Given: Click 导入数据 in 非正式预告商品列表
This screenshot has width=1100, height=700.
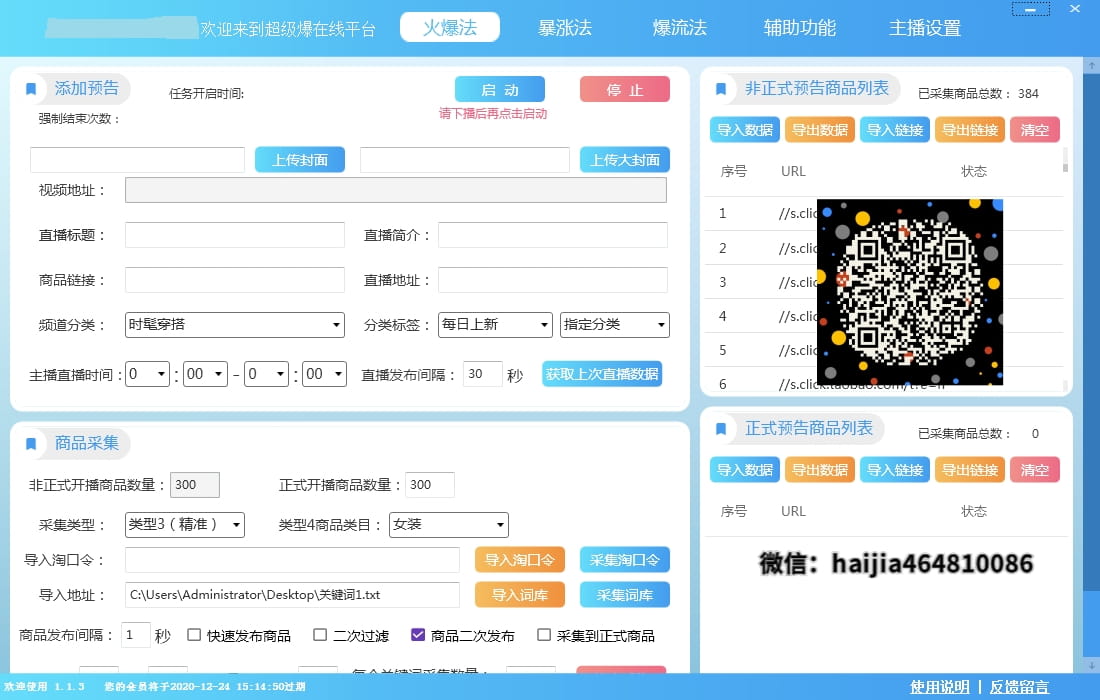Looking at the screenshot, I should click(x=744, y=130).
